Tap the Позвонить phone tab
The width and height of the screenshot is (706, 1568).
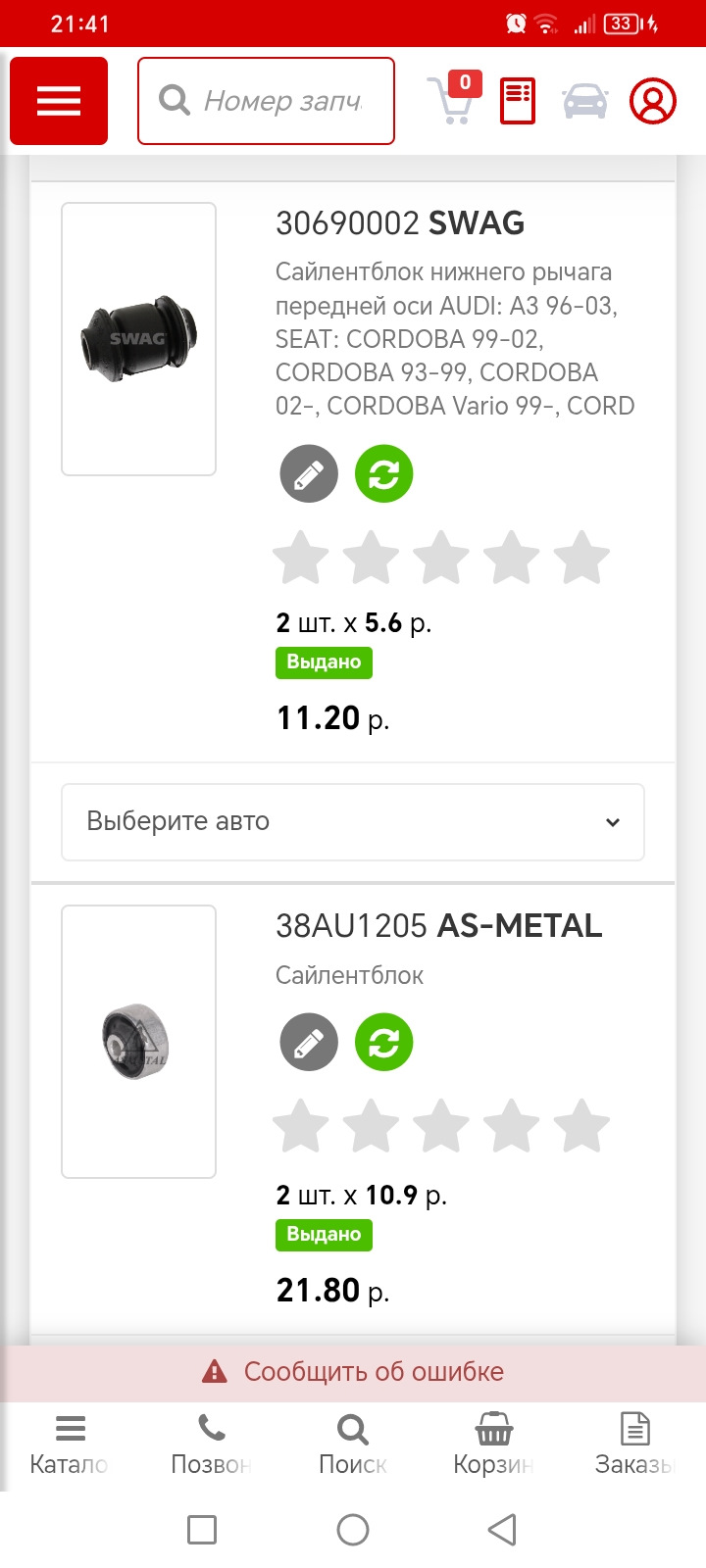pos(211,1445)
